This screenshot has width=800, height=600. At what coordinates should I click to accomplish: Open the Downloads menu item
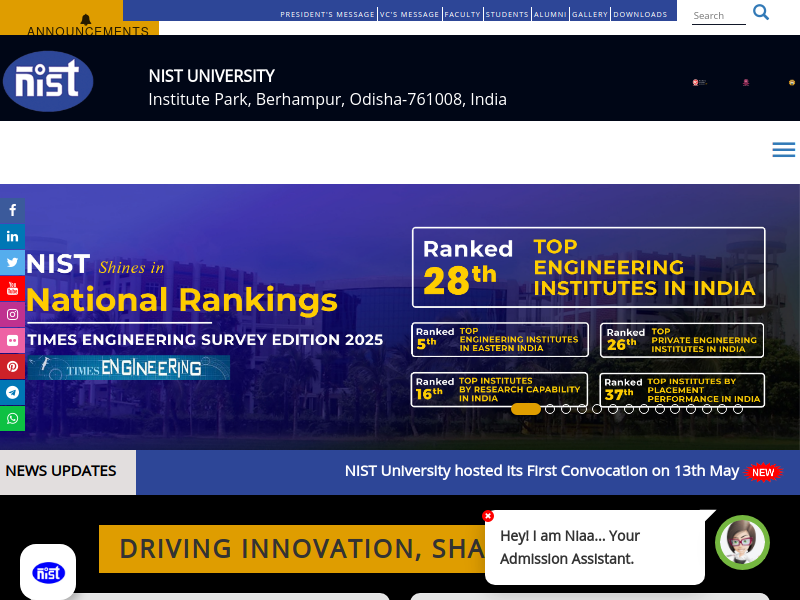640,14
